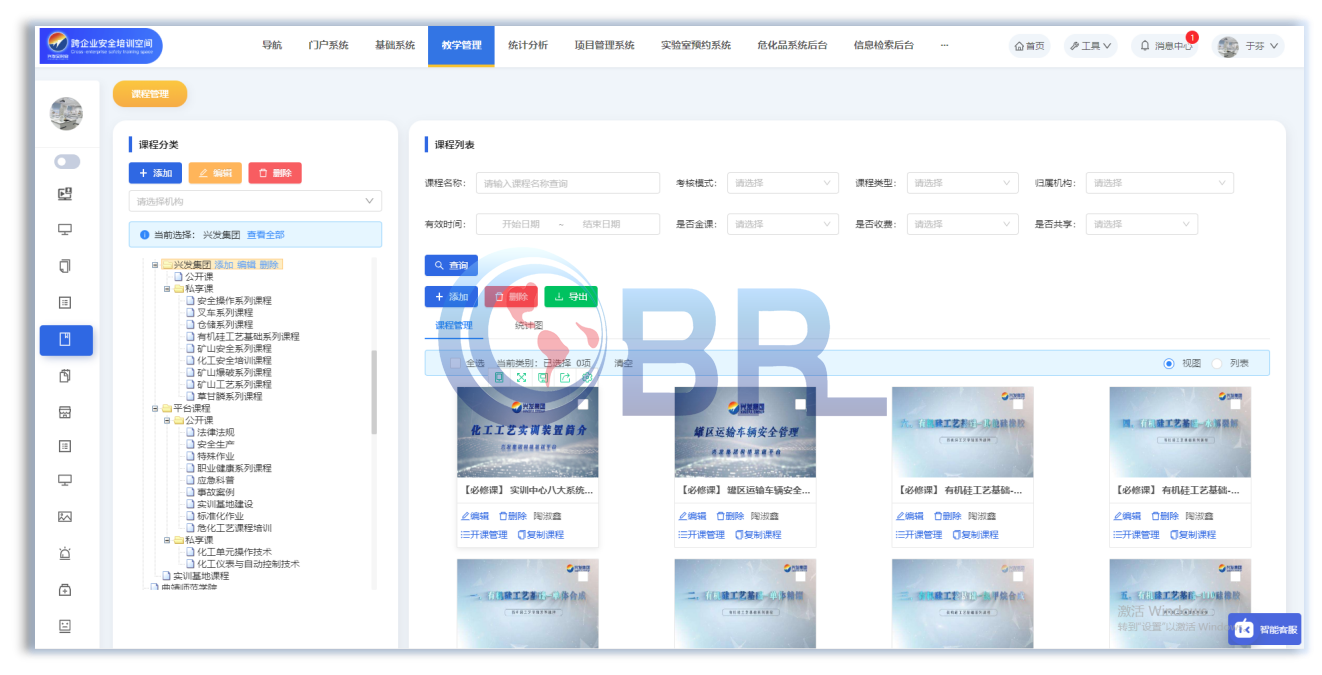Click 复制课程 on 罐区运输车辆安全 card
The image size is (1322, 675).
pos(758,535)
